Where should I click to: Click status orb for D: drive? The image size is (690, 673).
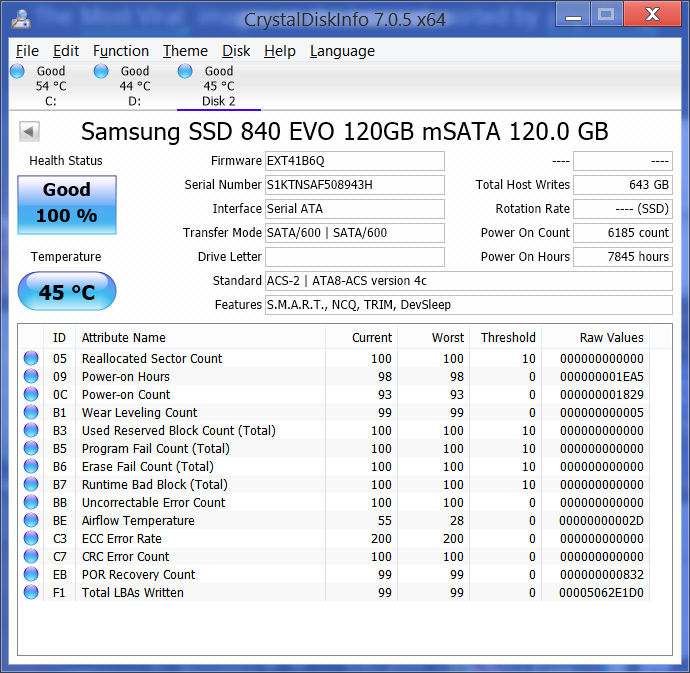[x=101, y=71]
